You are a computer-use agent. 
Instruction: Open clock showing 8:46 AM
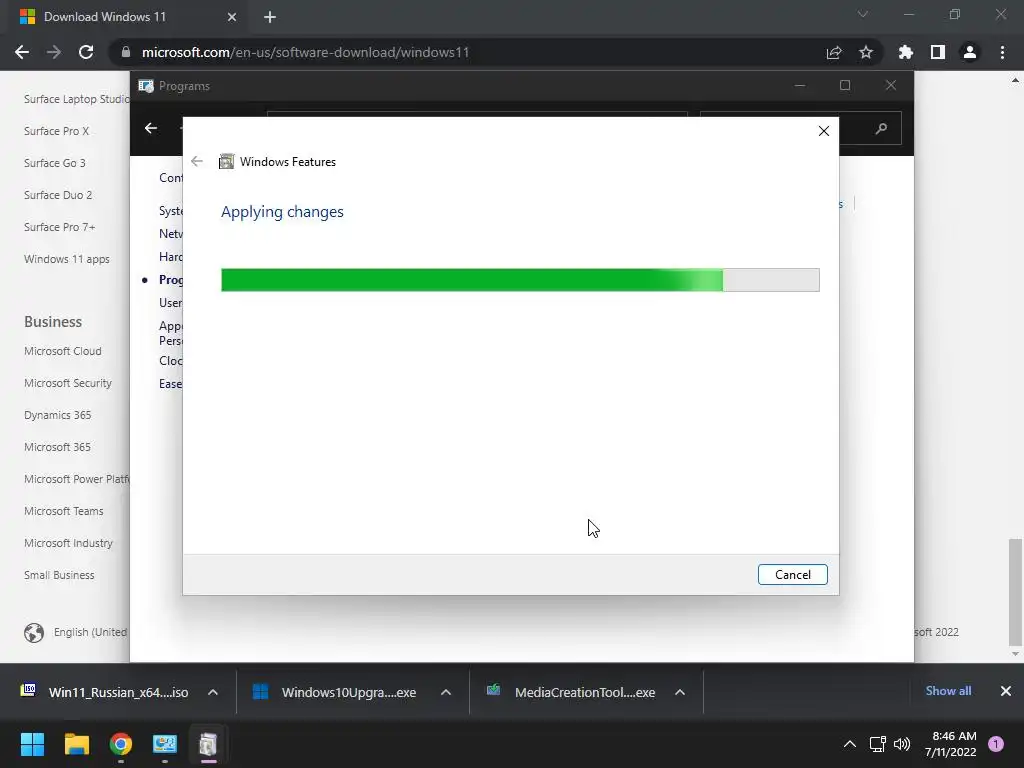point(950,744)
